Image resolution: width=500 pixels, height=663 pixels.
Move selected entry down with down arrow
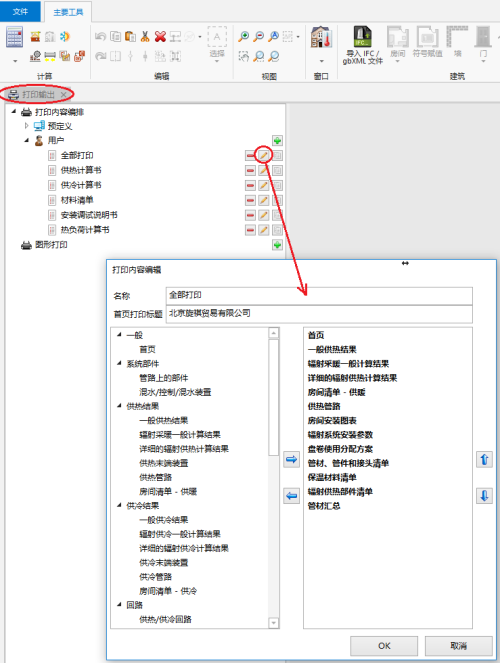coord(484,496)
